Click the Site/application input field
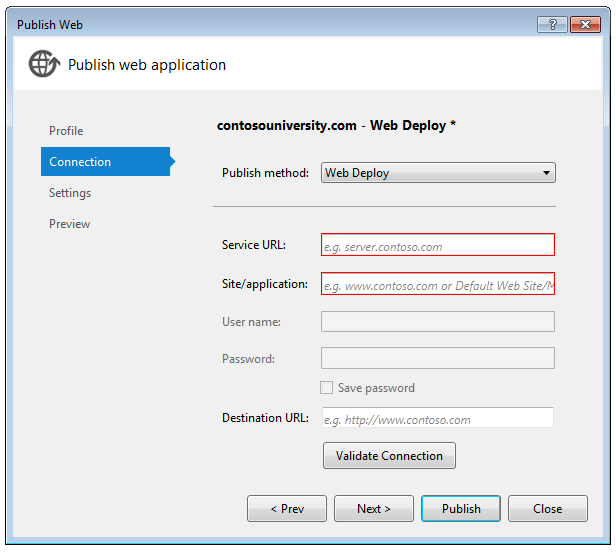 click(438, 284)
